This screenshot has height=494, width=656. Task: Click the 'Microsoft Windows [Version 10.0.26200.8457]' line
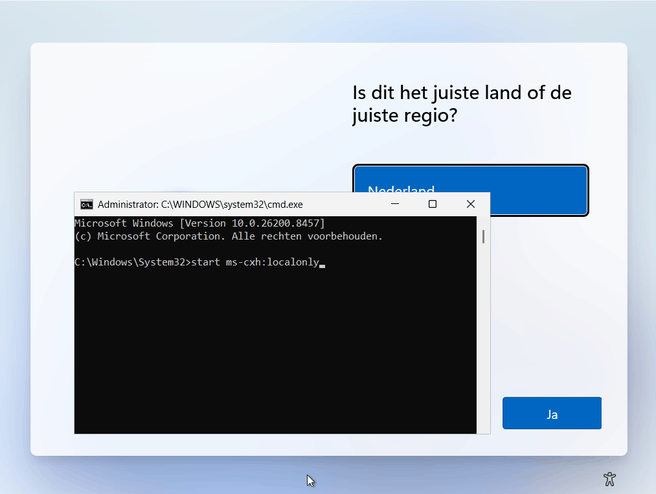(x=200, y=223)
